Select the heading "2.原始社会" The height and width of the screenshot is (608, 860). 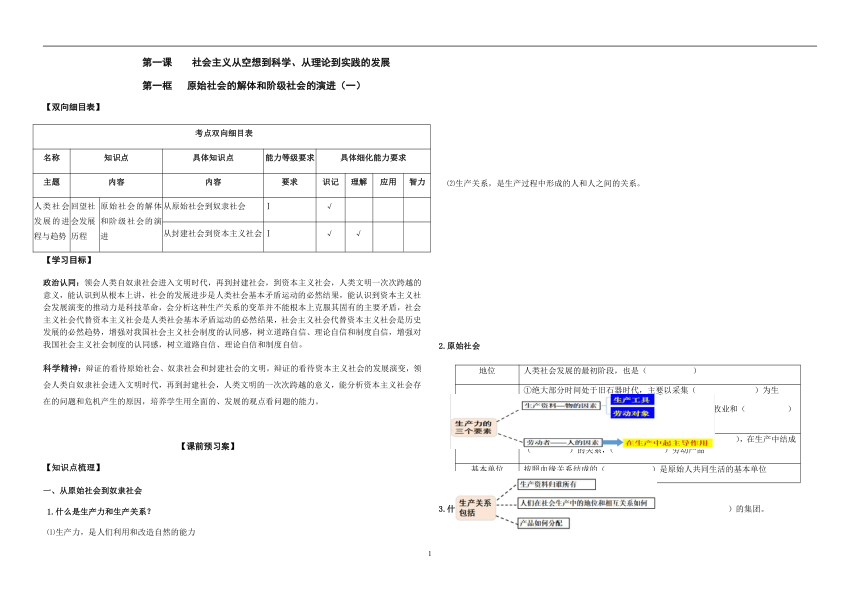pos(459,346)
